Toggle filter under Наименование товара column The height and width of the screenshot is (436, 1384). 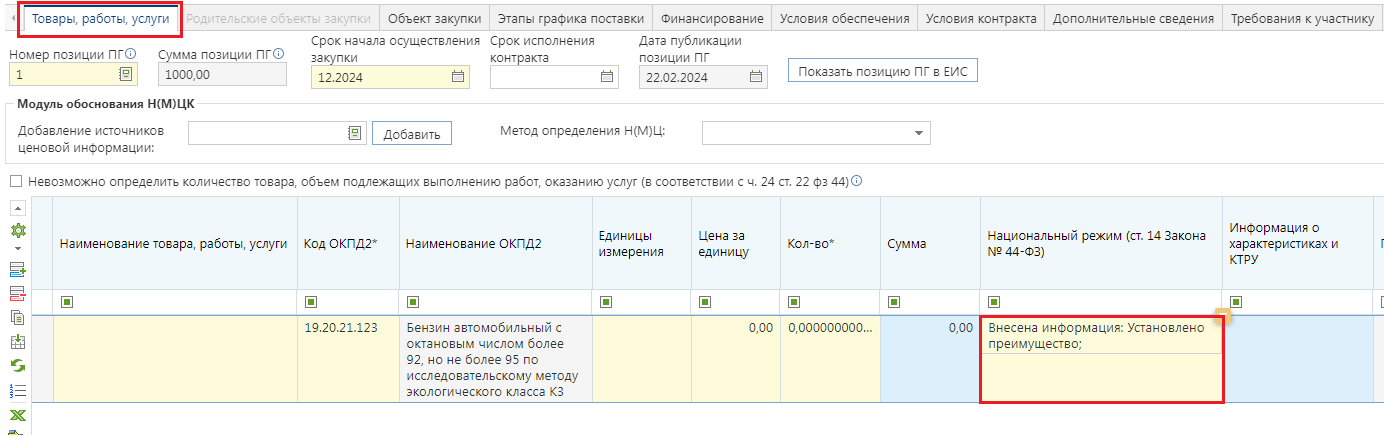[x=67, y=301]
